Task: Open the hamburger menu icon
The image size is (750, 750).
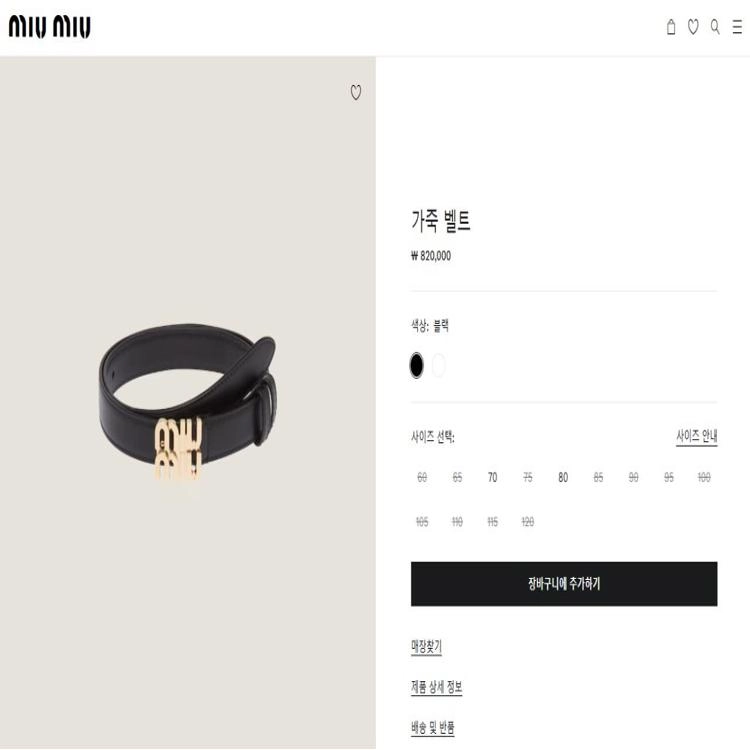Action: tap(737, 27)
